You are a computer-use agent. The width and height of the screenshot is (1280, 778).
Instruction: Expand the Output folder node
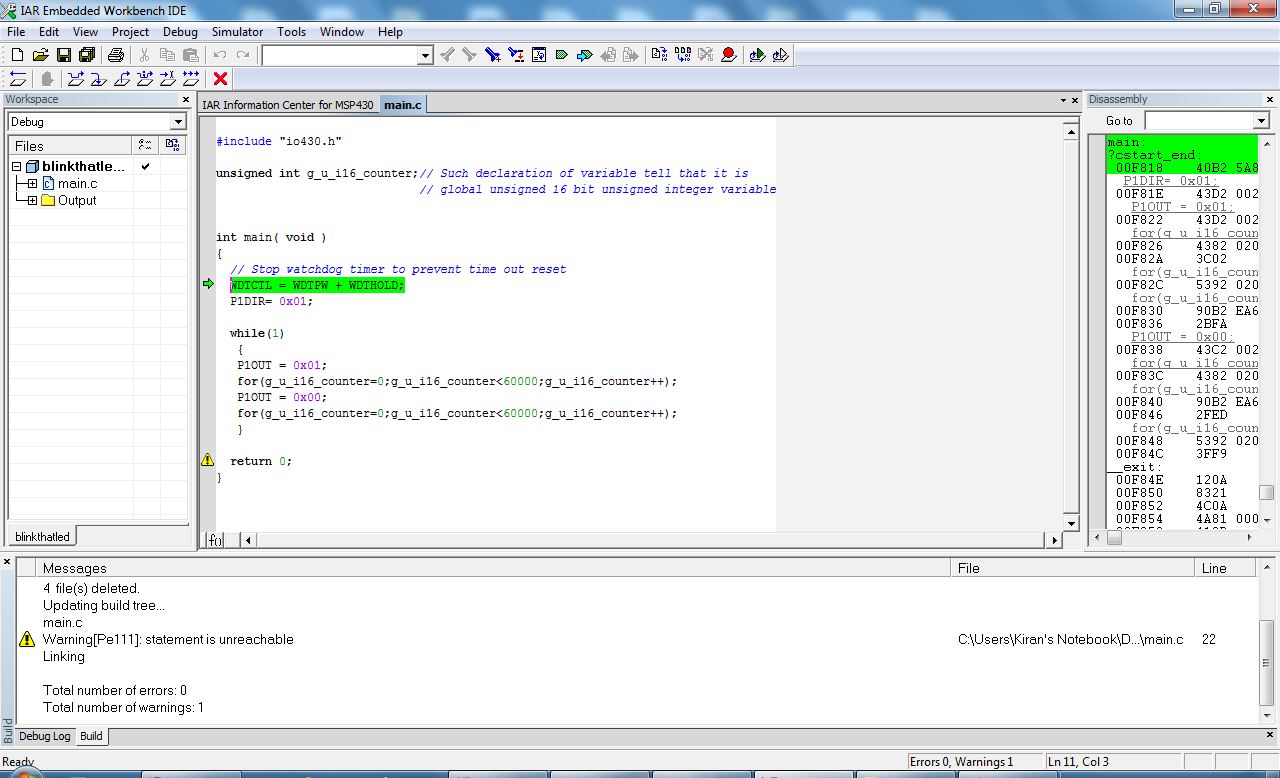point(32,200)
